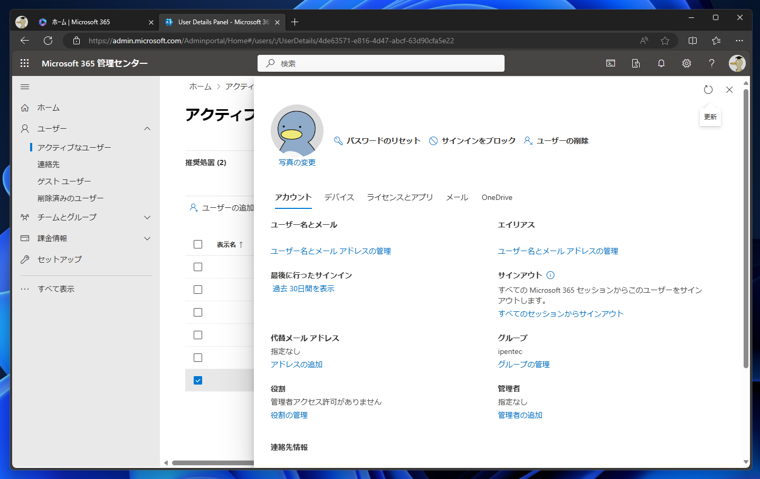The width and height of the screenshot is (760, 479).
Task: Open browser split screen icon
Action: click(x=693, y=41)
